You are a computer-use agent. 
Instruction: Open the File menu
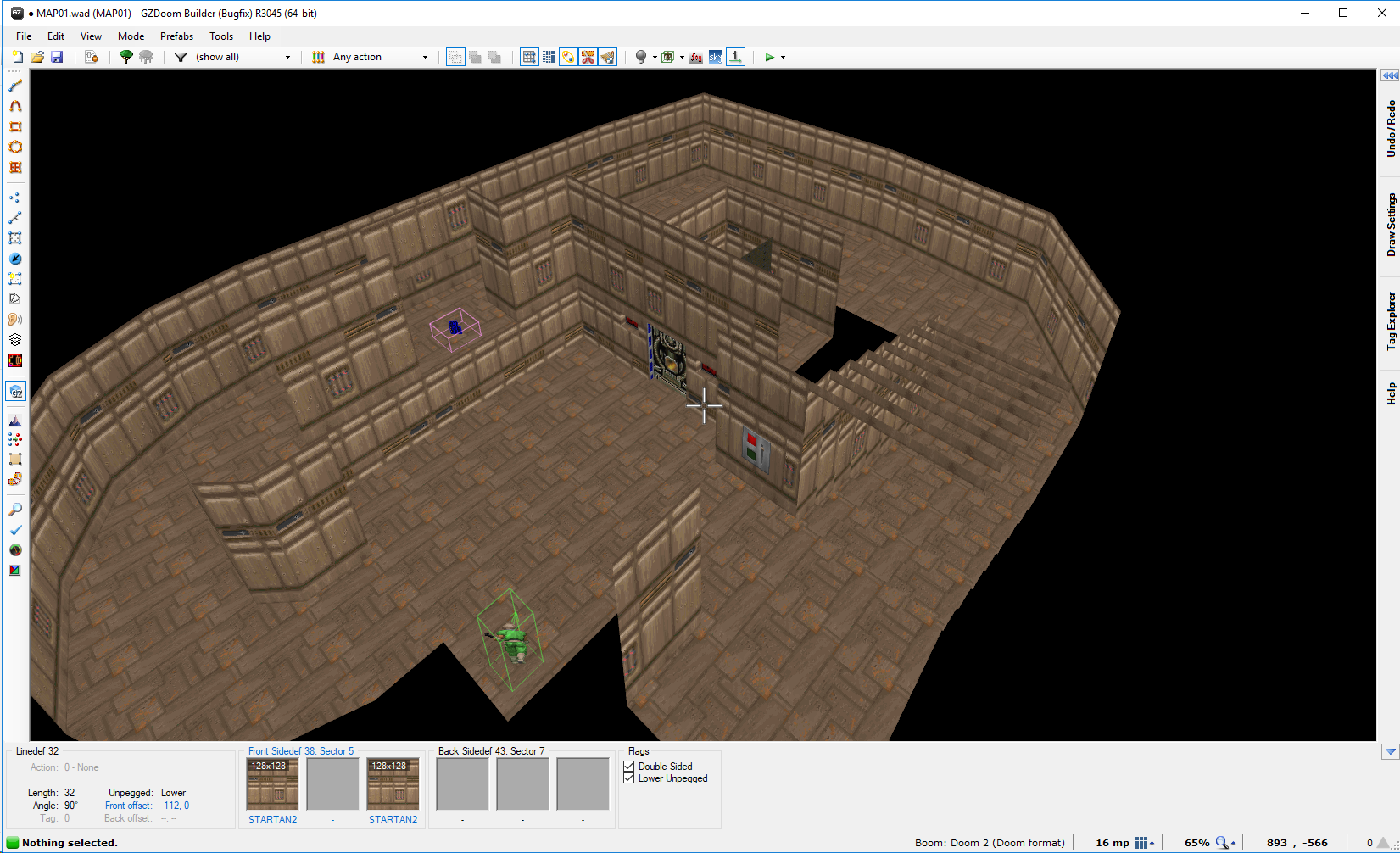tap(24, 36)
